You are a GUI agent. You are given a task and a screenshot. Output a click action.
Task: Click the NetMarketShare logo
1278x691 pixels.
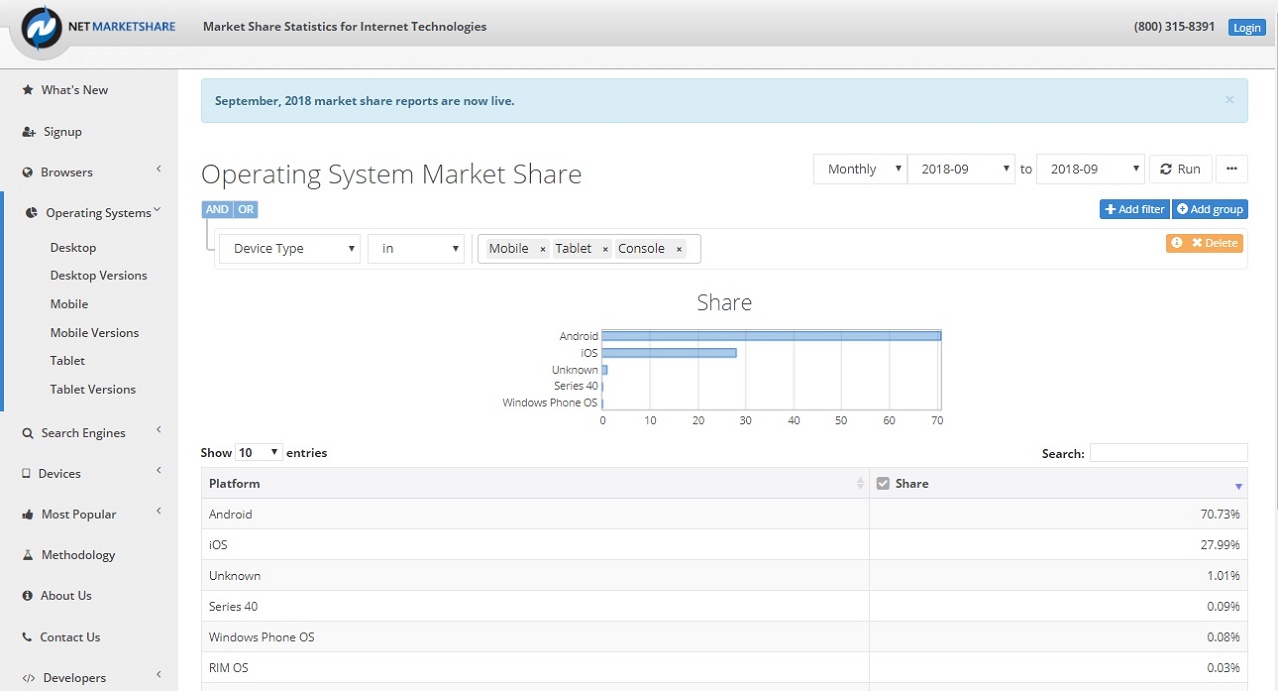pos(98,28)
